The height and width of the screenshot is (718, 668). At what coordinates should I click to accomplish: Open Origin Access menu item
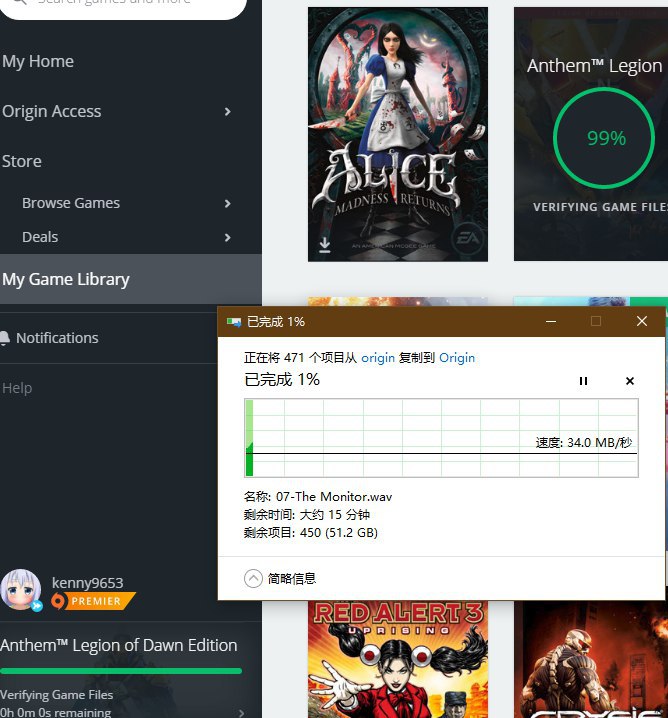click(52, 111)
